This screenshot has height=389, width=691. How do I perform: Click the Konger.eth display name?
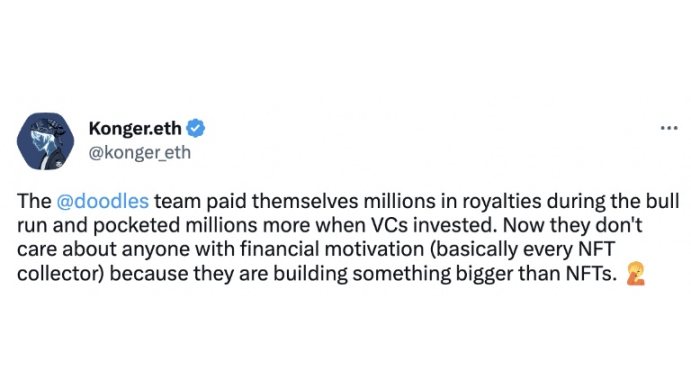tap(135, 128)
